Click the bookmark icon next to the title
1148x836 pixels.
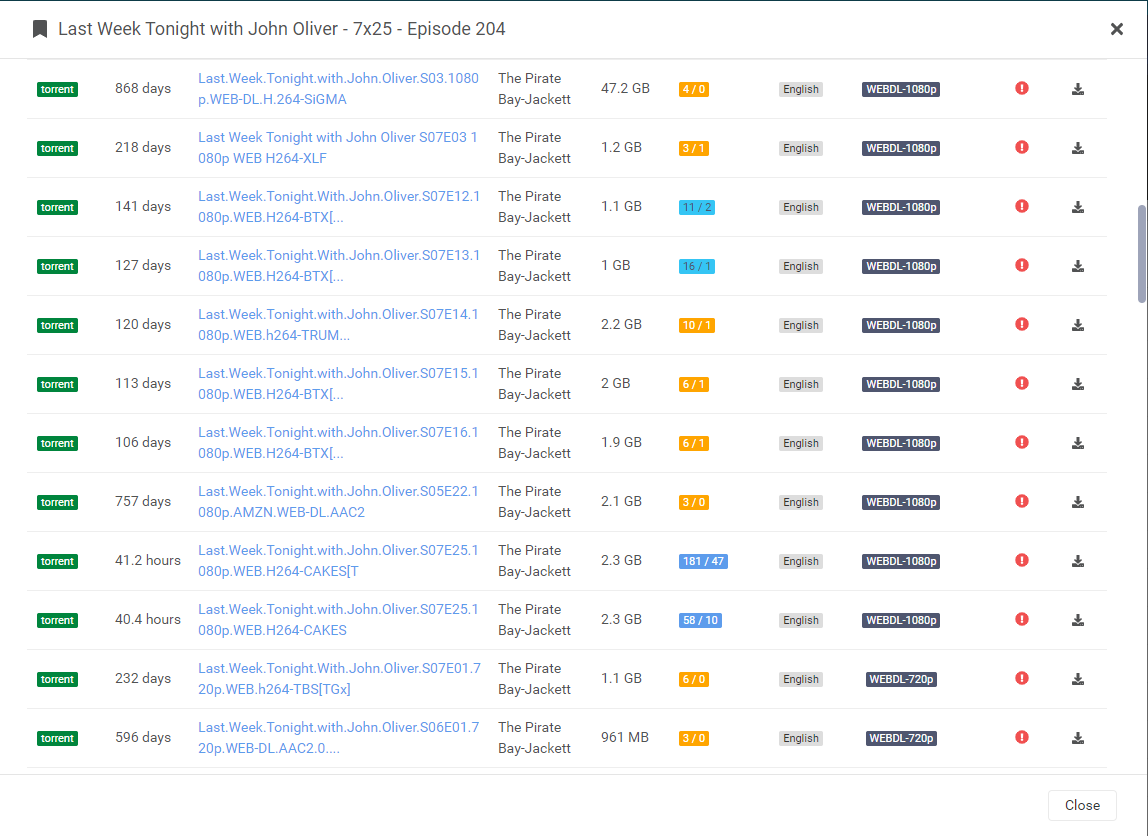(x=39, y=29)
